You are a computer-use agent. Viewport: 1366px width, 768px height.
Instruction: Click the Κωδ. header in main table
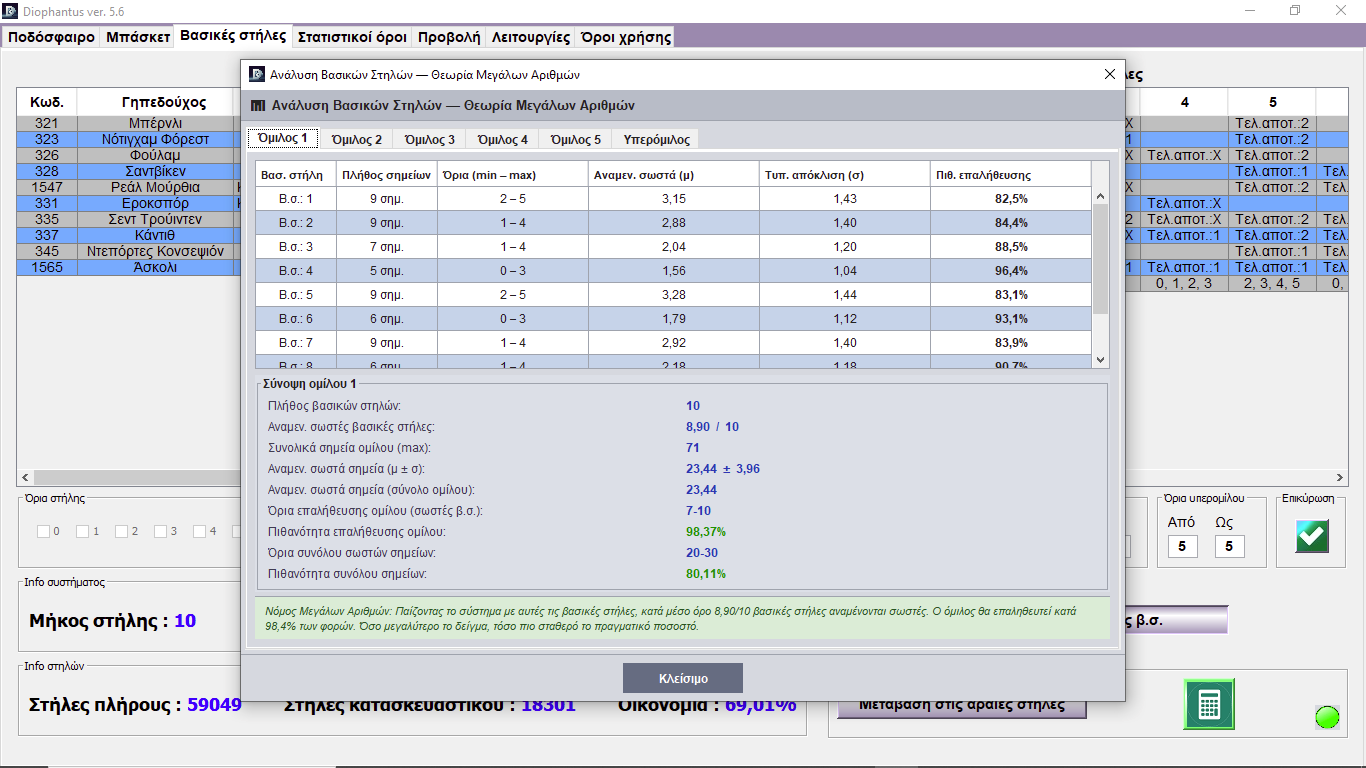coord(47,102)
